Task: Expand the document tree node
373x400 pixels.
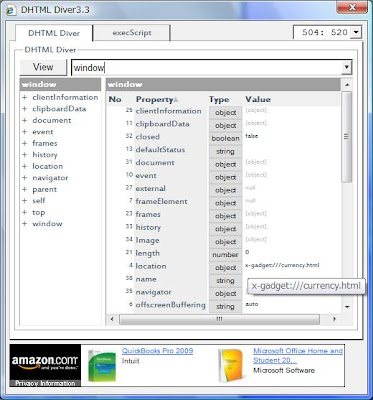Action: tap(24, 120)
